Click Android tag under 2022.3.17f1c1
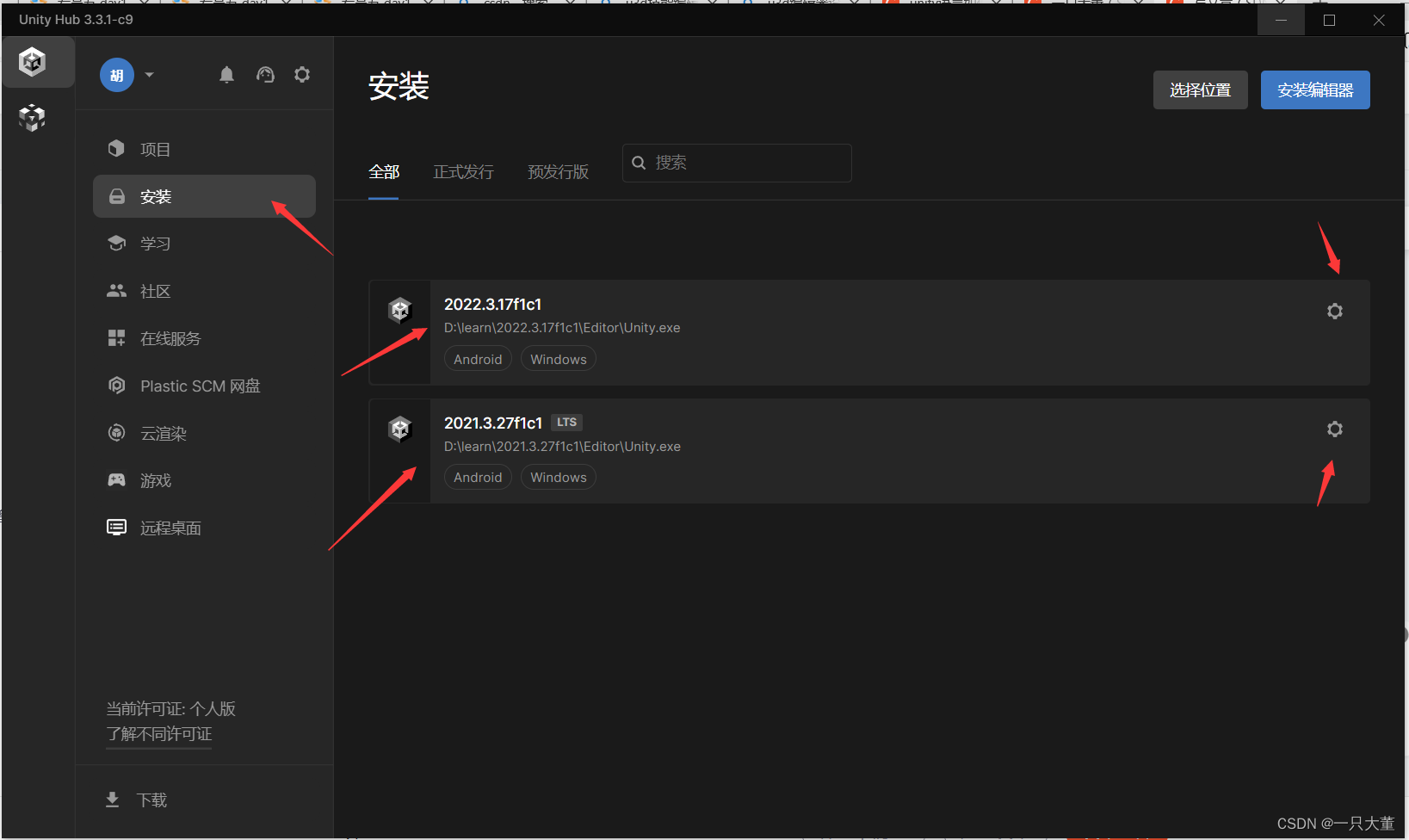The height and width of the screenshot is (840, 1409). [x=478, y=359]
